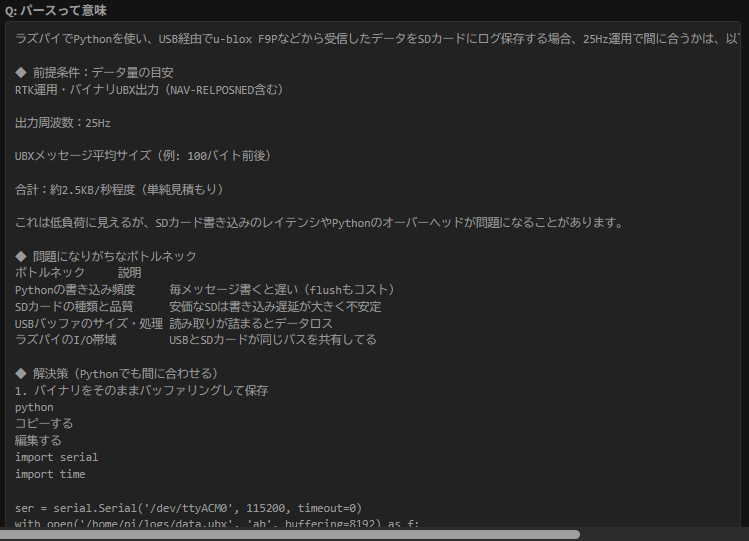Click the 'python' language label
The height and width of the screenshot is (541, 749).
34,408
